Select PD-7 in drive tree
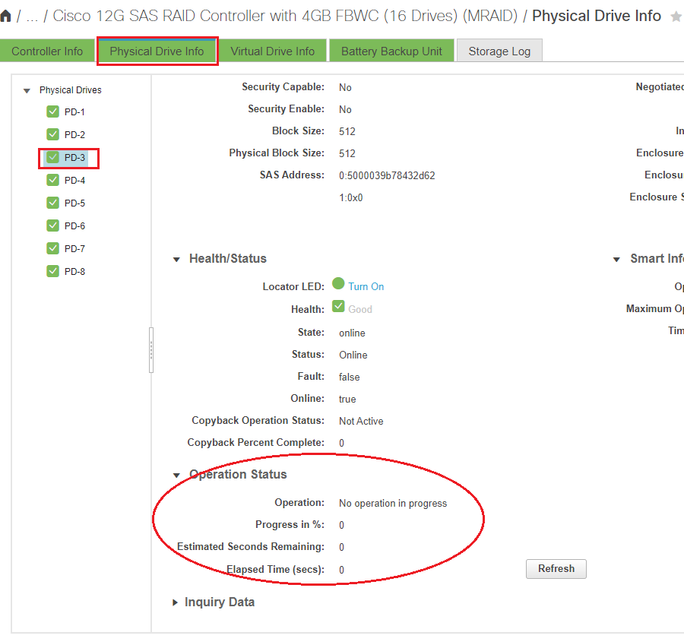Viewport: 684px width, 641px height. pyautogui.click(x=75, y=249)
